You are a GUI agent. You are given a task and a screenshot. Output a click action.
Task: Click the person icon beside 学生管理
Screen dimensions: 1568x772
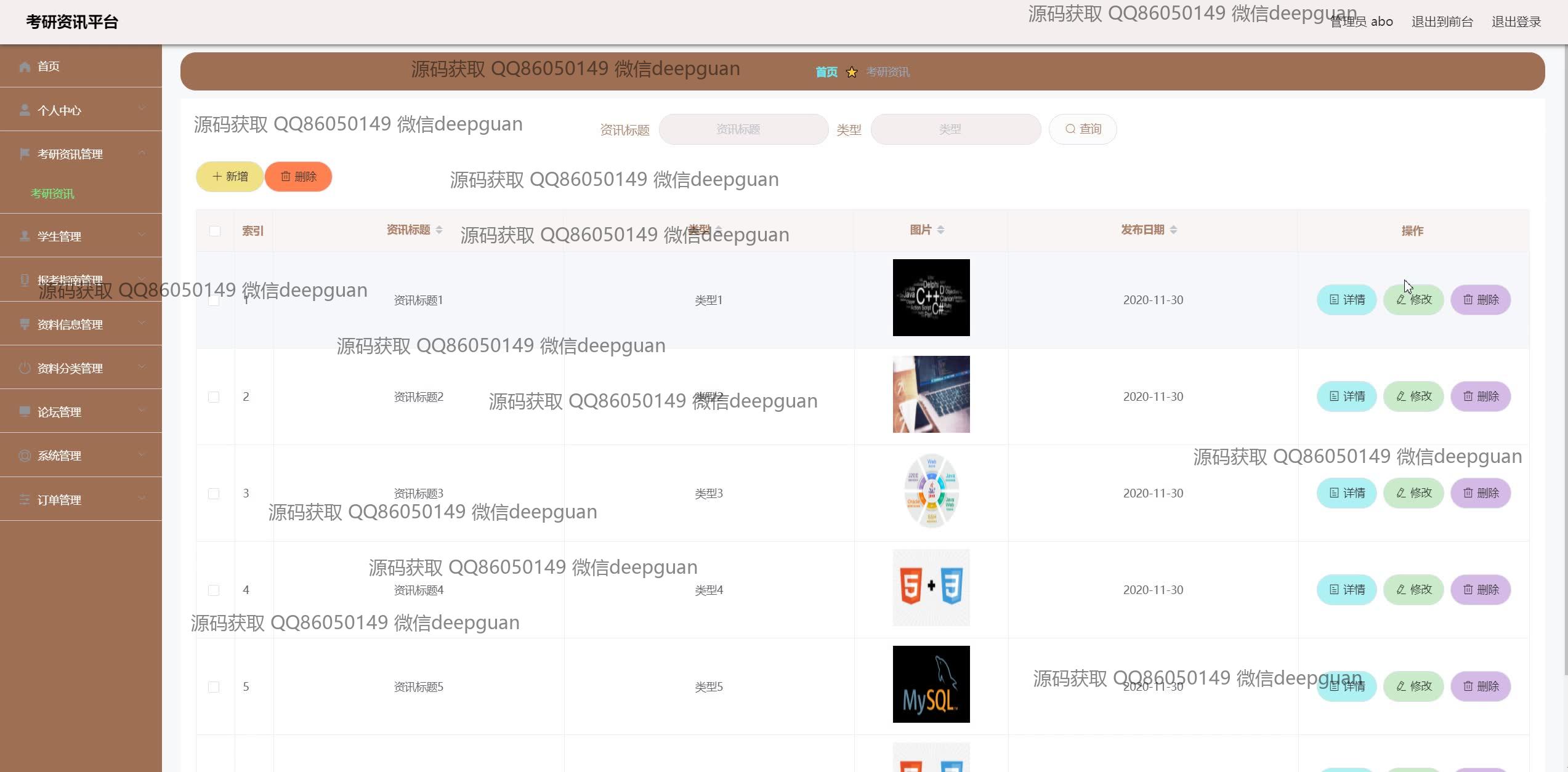pyautogui.click(x=25, y=236)
